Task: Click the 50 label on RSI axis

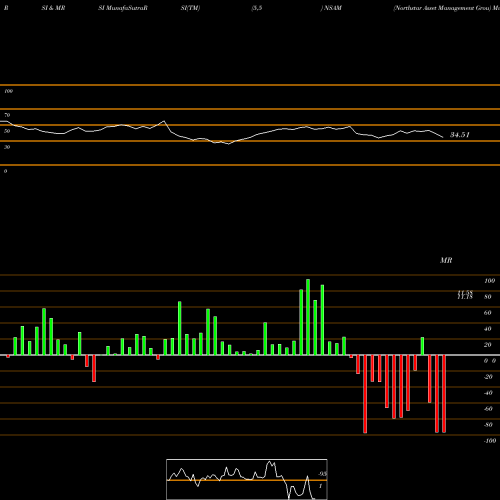Action: (x=7, y=131)
